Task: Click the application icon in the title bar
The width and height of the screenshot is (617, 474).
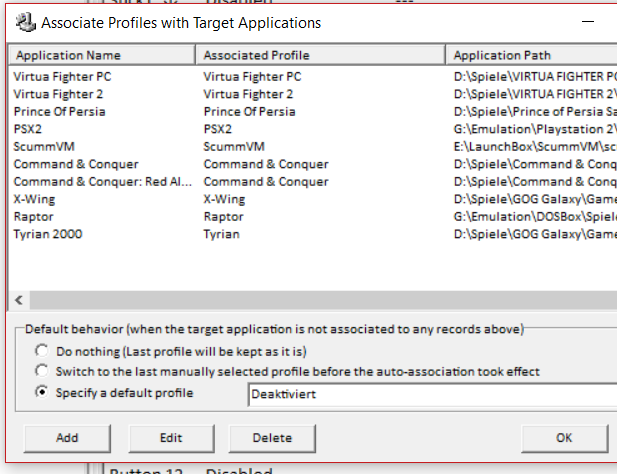Action: pyautogui.click(x=26, y=22)
